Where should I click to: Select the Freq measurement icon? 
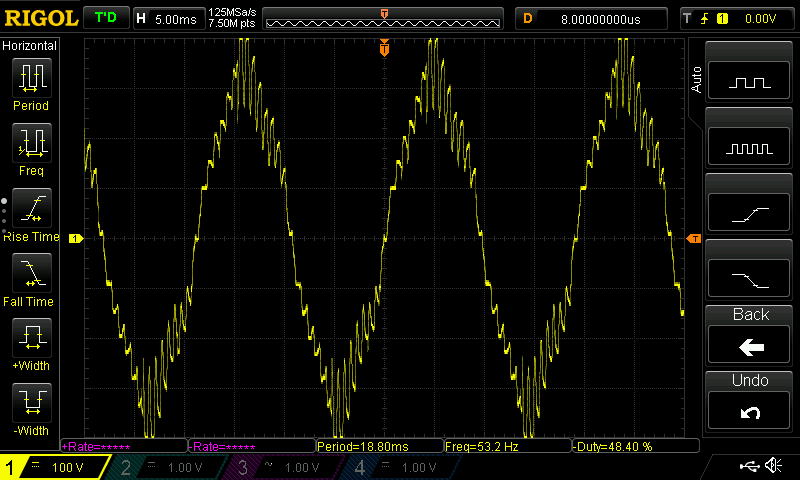32,143
